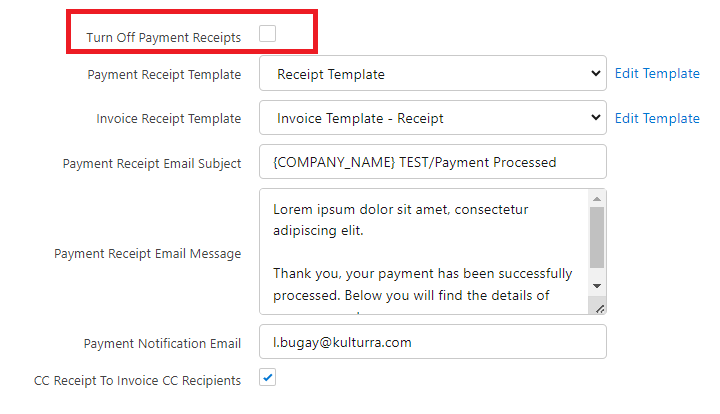Image resolution: width=720 pixels, height=414 pixels.
Task: Click the Payment Receipt Email Message label
Action: click(147, 254)
